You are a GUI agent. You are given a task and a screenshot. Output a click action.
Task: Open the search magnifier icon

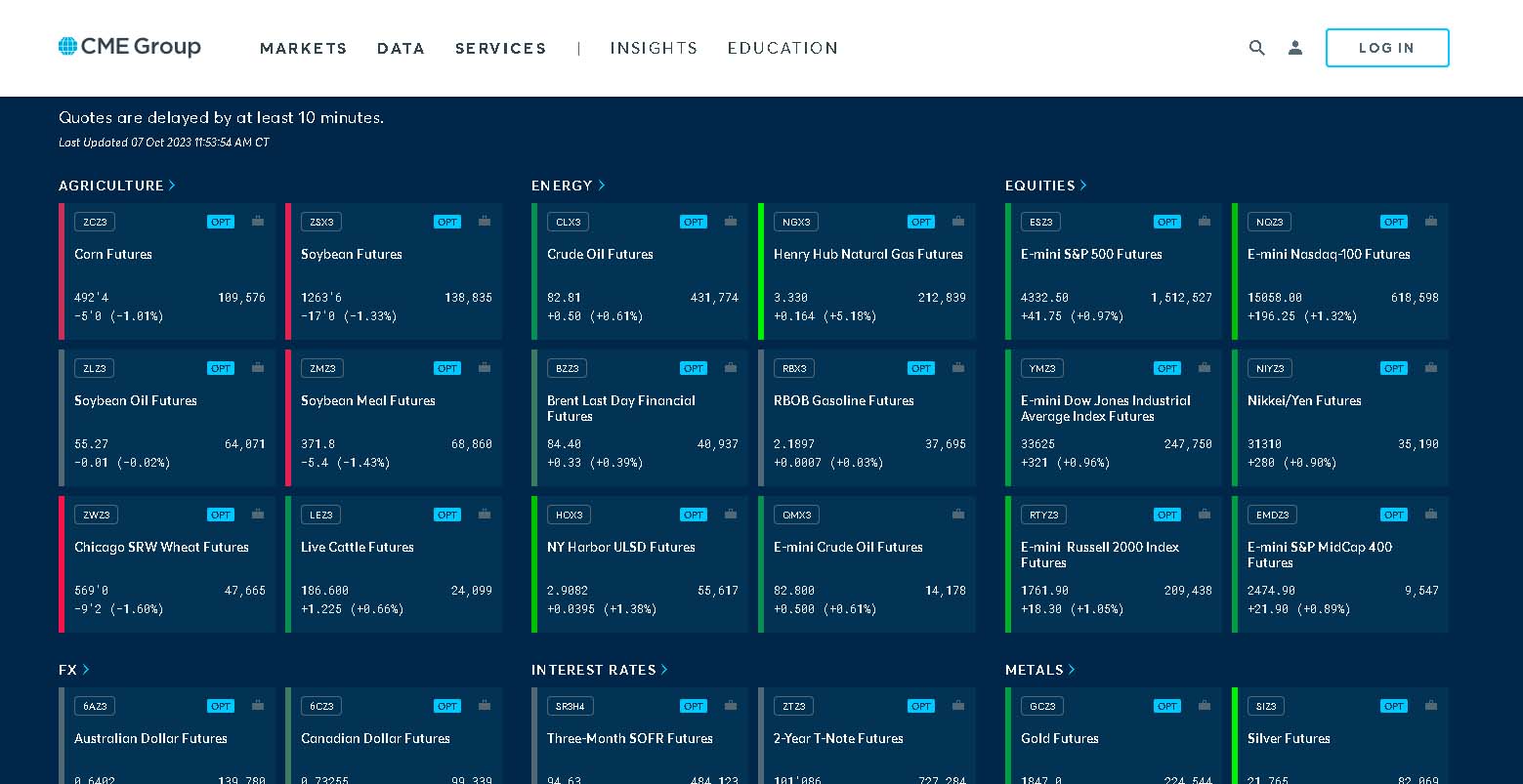tap(1257, 48)
